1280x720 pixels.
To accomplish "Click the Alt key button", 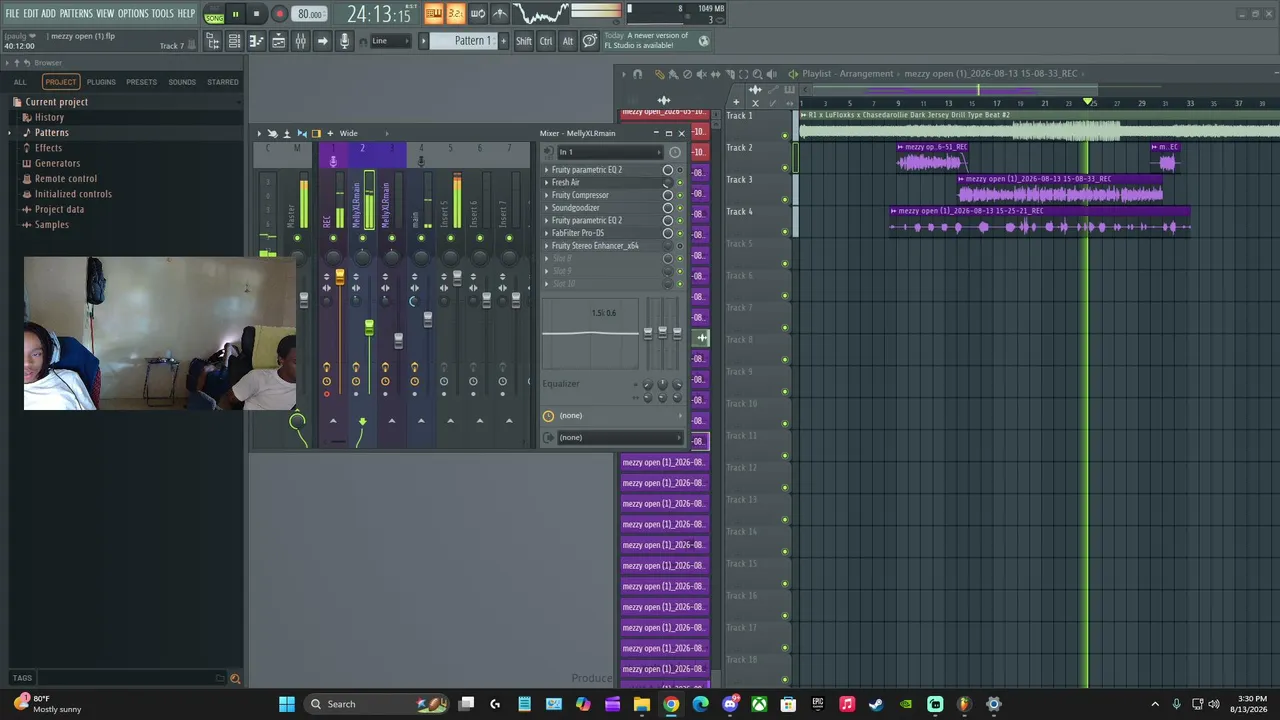I will (568, 41).
